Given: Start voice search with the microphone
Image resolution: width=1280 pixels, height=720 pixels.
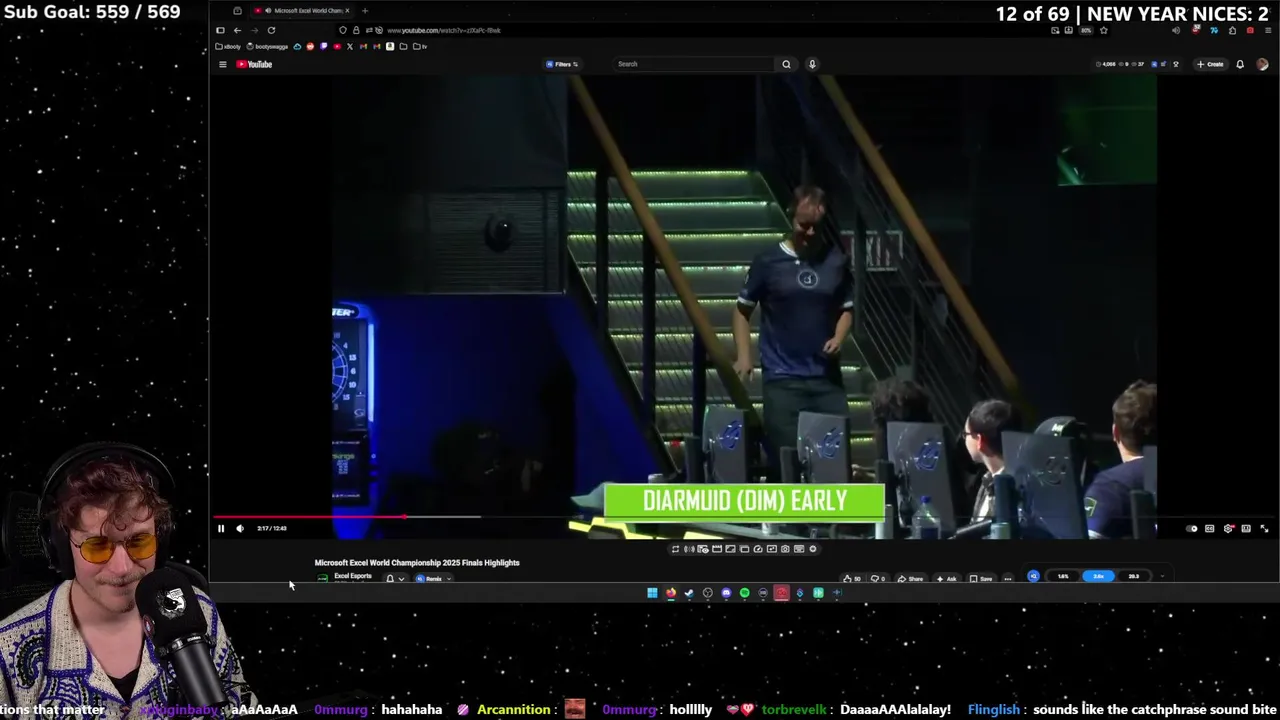Looking at the screenshot, I should 812,64.
